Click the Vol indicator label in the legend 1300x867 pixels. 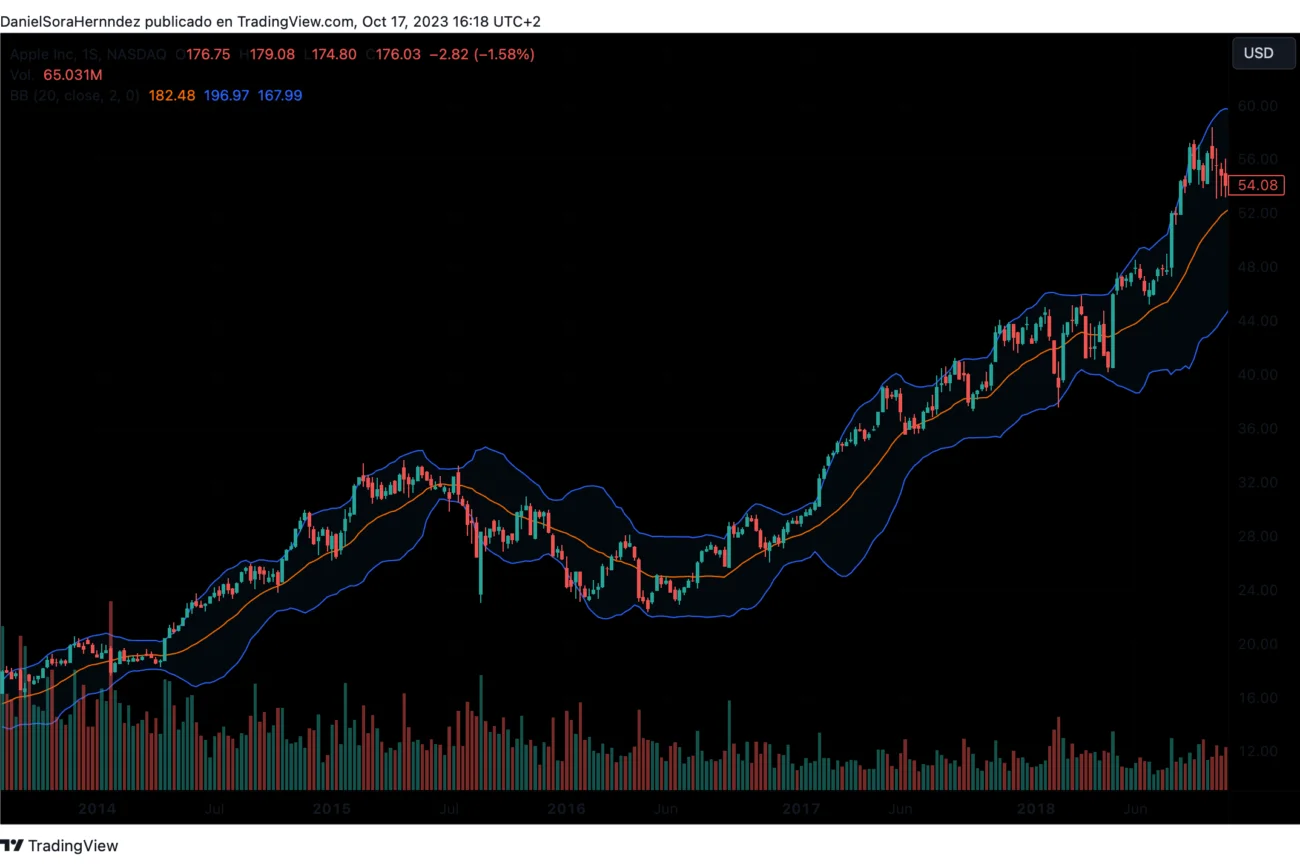(22, 75)
